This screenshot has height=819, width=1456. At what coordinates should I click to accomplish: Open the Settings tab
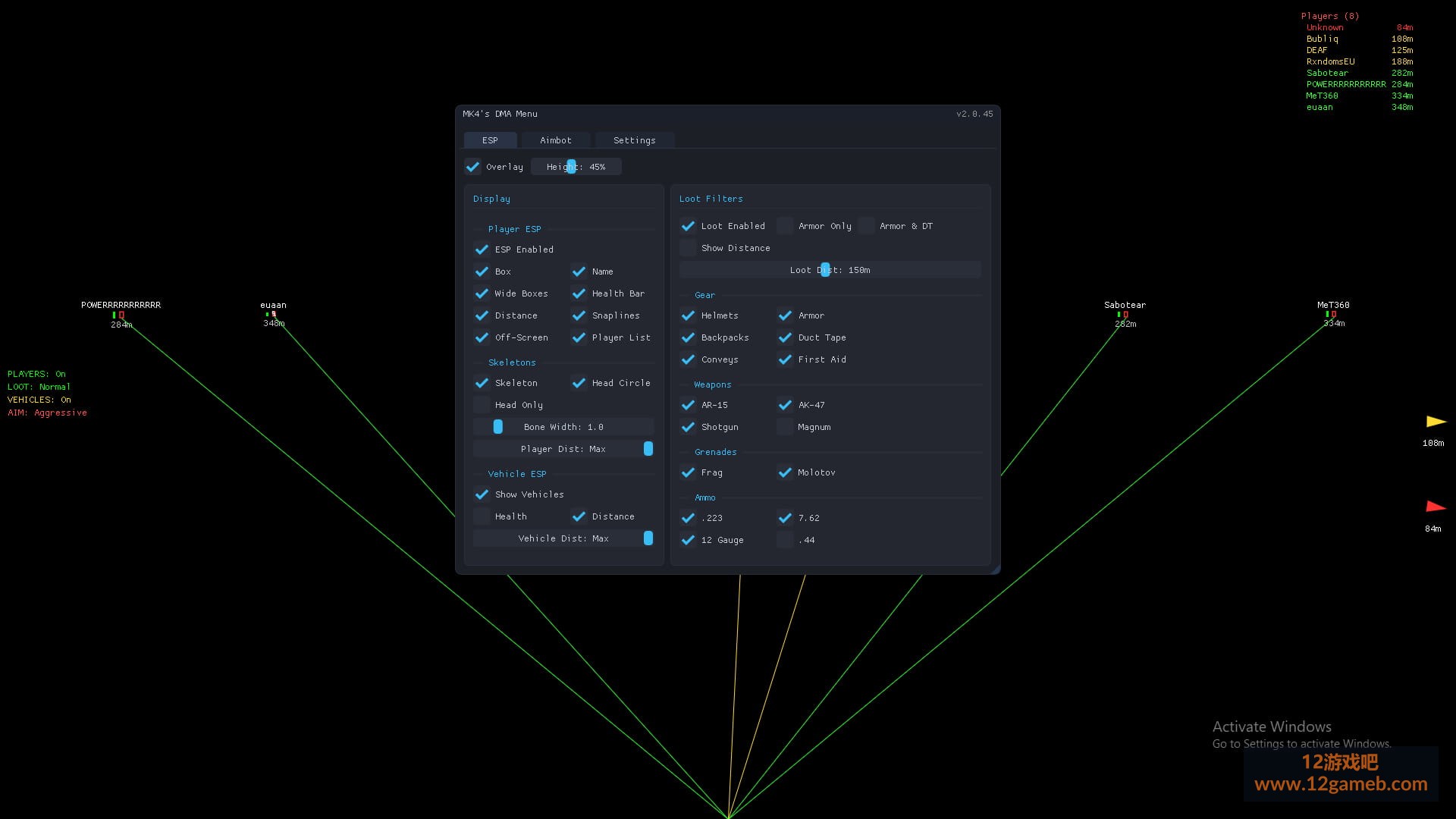coord(634,140)
